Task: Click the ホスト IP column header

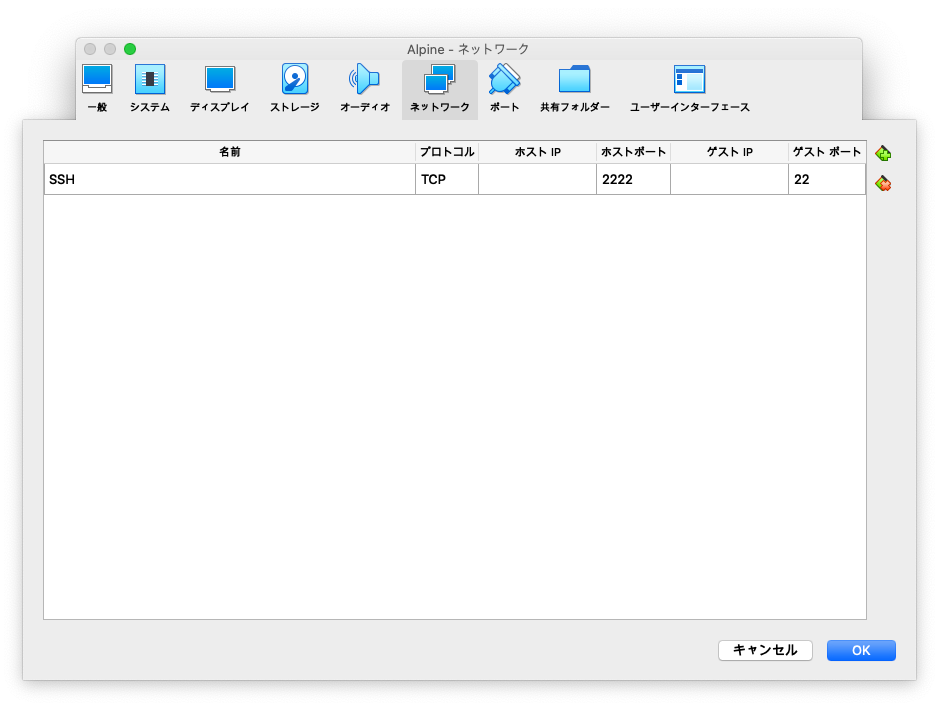Action: 537,152
